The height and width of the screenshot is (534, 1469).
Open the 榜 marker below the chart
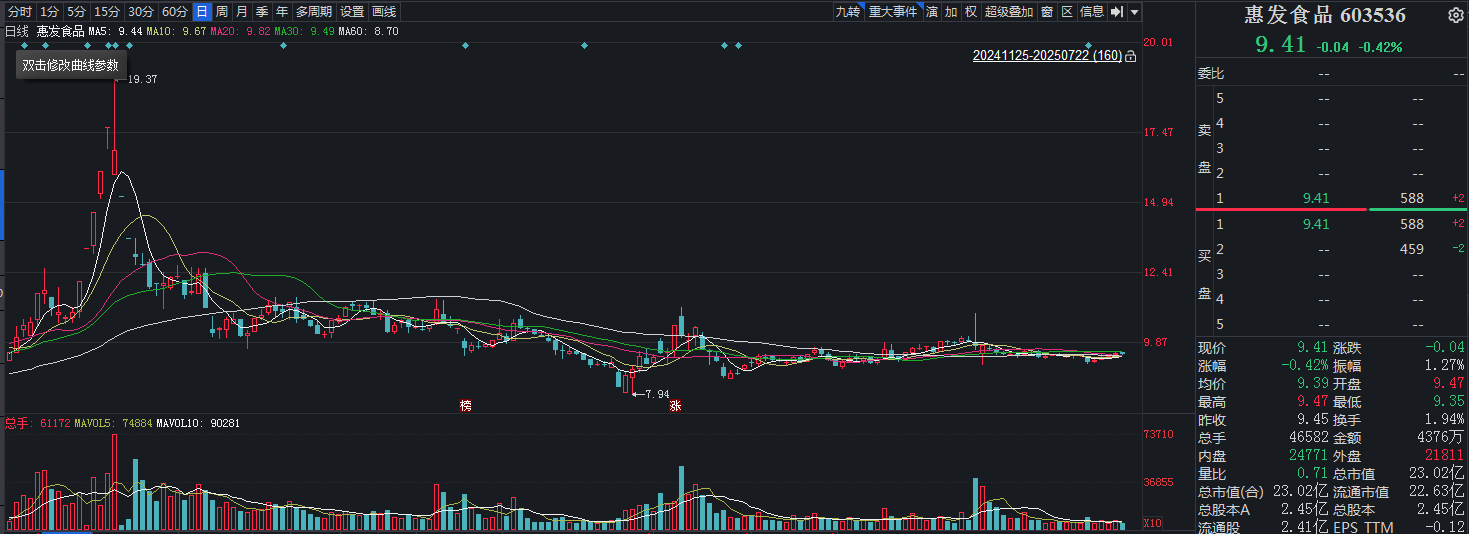[466, 405]
